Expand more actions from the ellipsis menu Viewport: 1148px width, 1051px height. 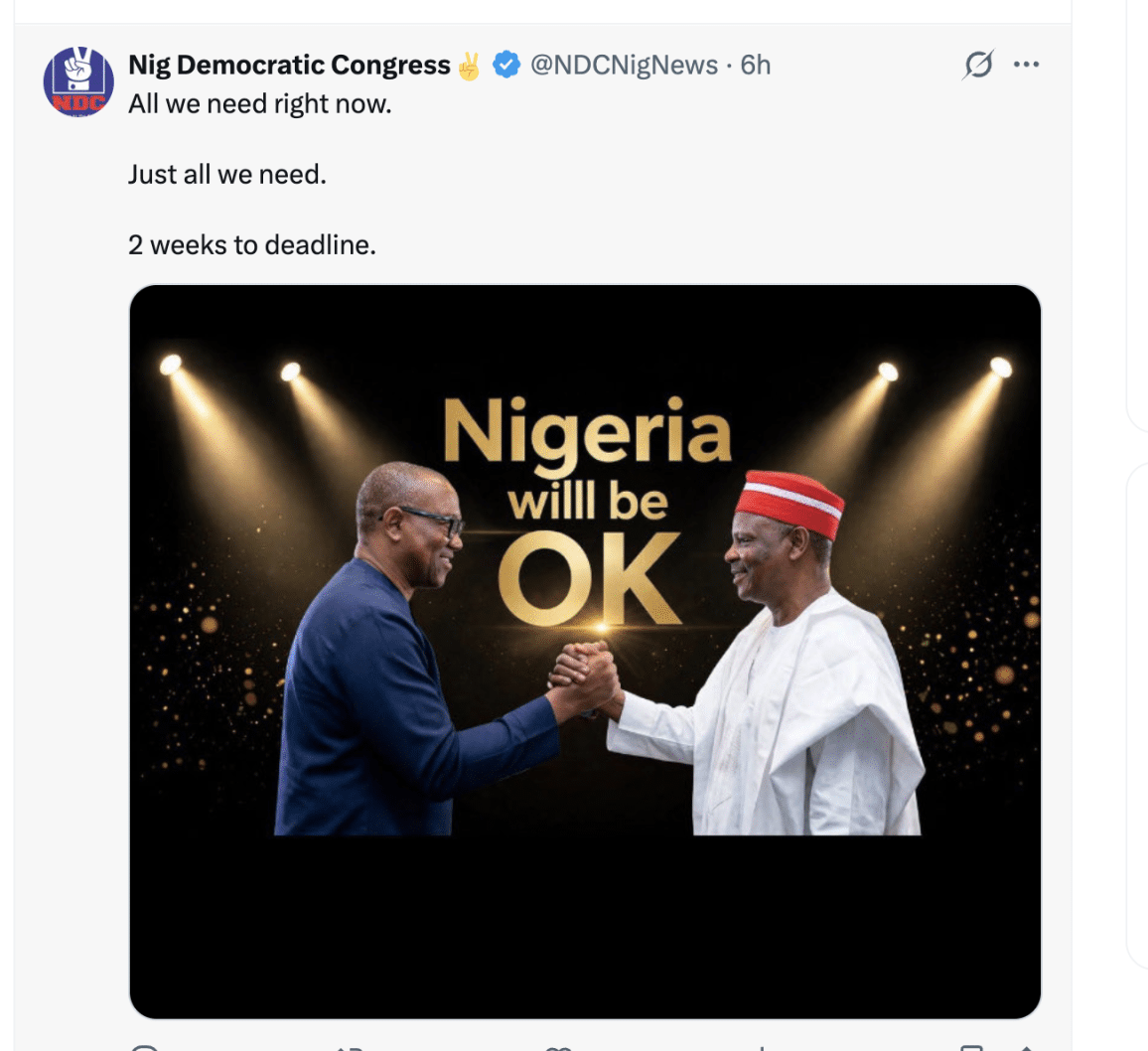coord(1028,64)
